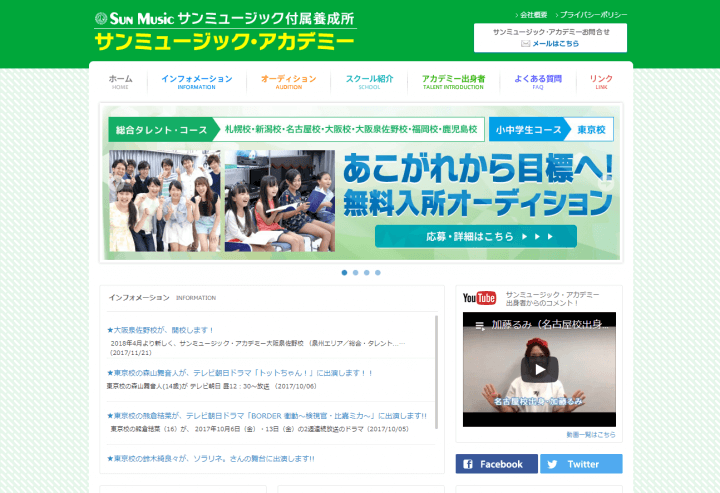Click the 小中学生コース banner label
720x493 pixels.
coord(529,130)
